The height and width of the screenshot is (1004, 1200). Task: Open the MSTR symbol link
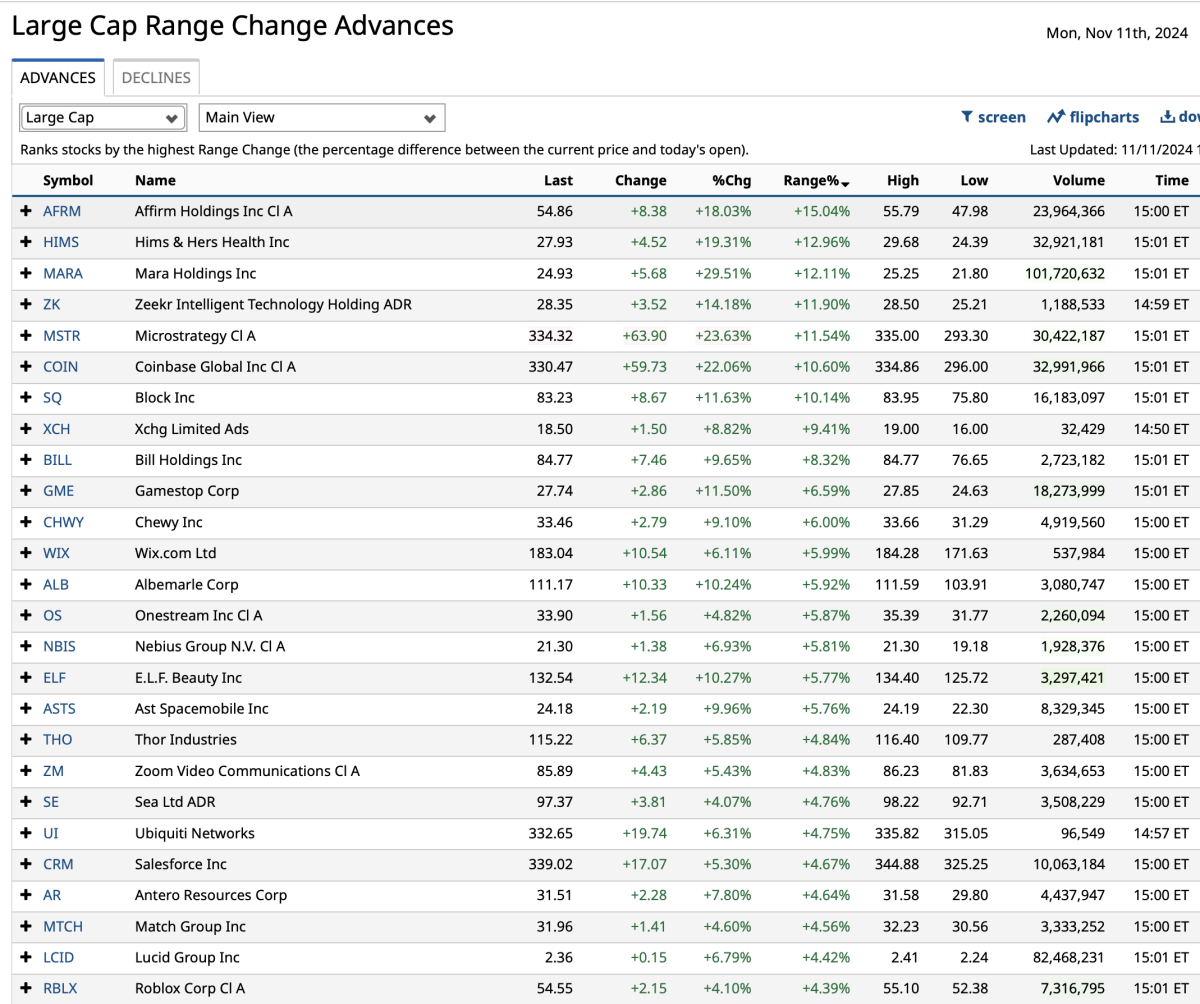[61, 336]
